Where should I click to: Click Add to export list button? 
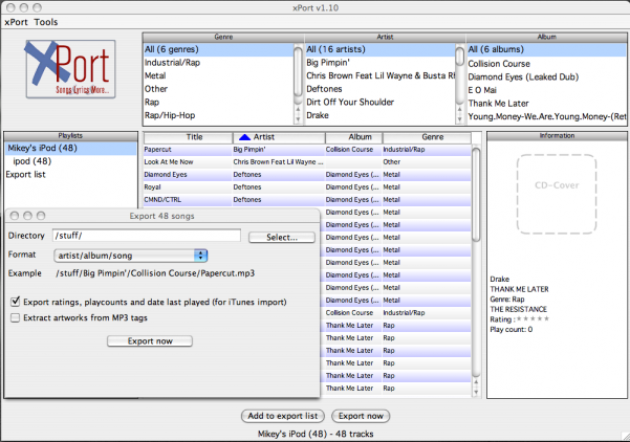(x=282, y=416)
